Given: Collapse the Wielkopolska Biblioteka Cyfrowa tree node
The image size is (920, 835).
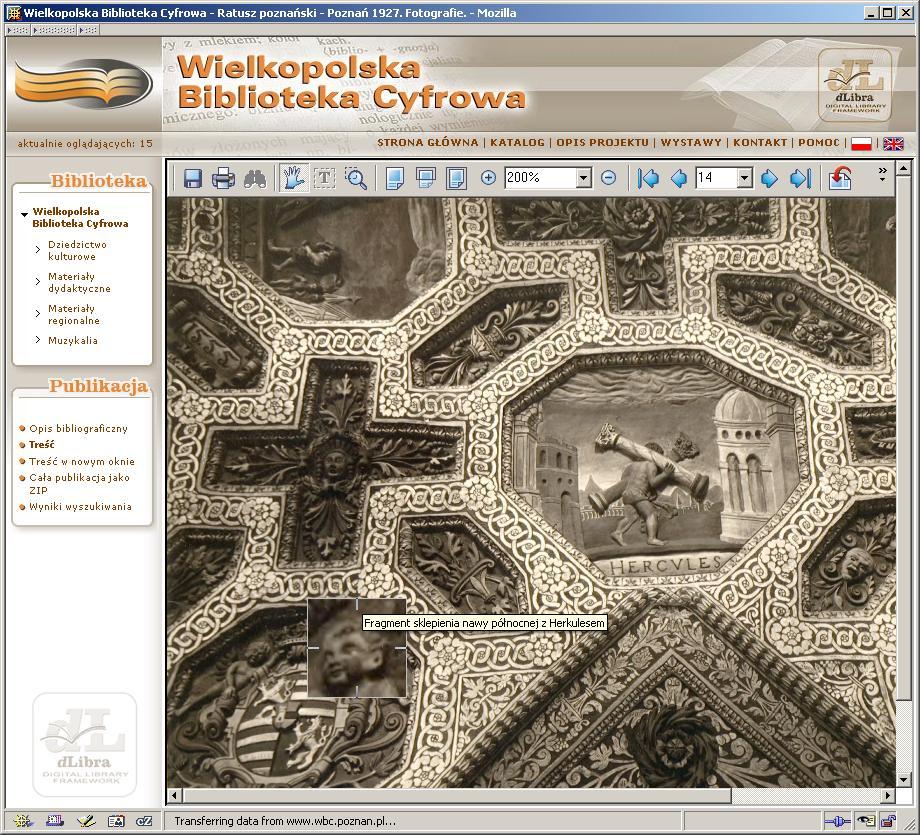Looking at the screenshot, I should 24,214.
